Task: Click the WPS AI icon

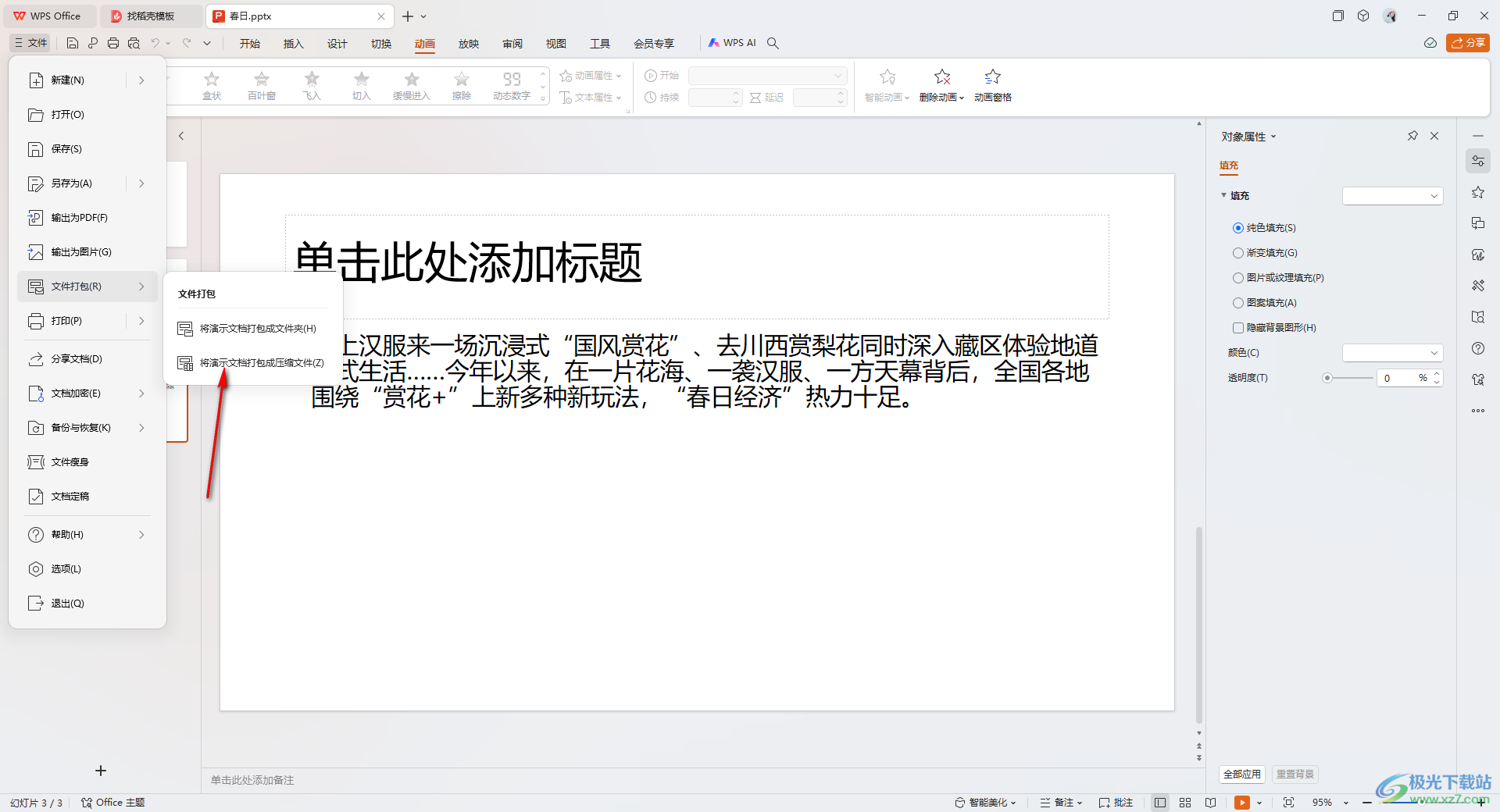Action: [714, 43]
